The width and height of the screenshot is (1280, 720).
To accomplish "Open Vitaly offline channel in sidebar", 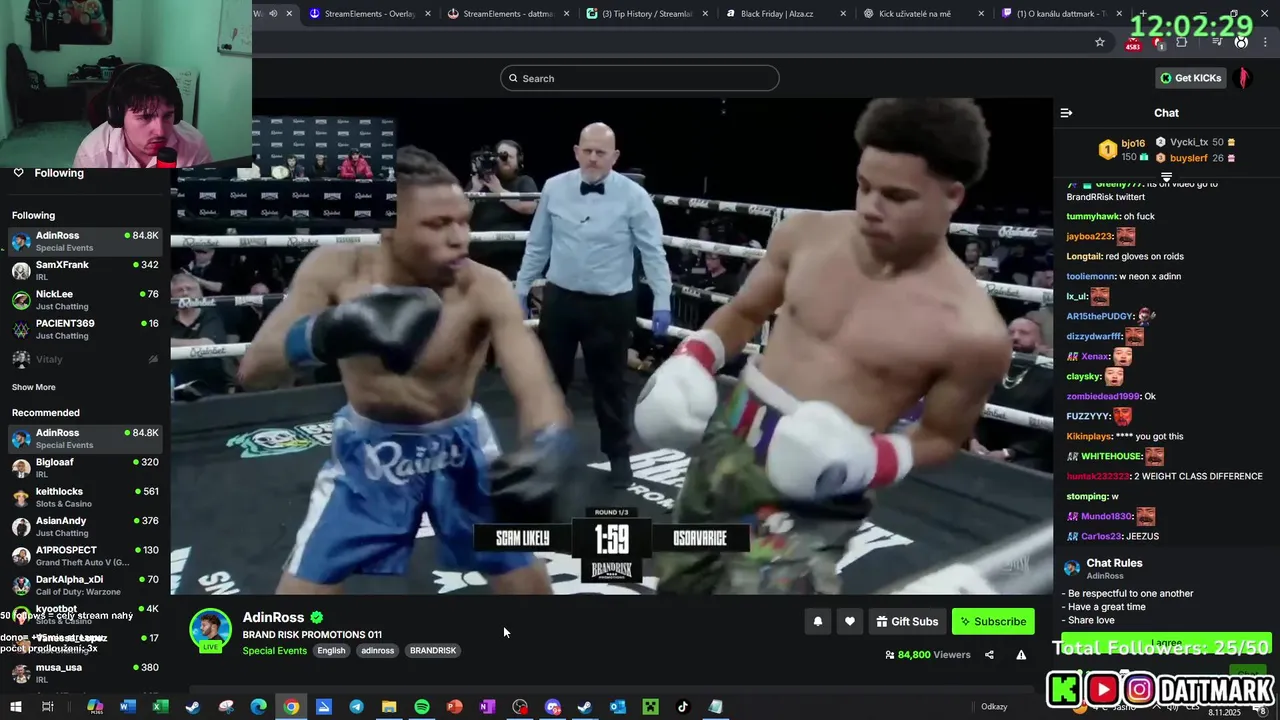I will [x=85, y=359].
